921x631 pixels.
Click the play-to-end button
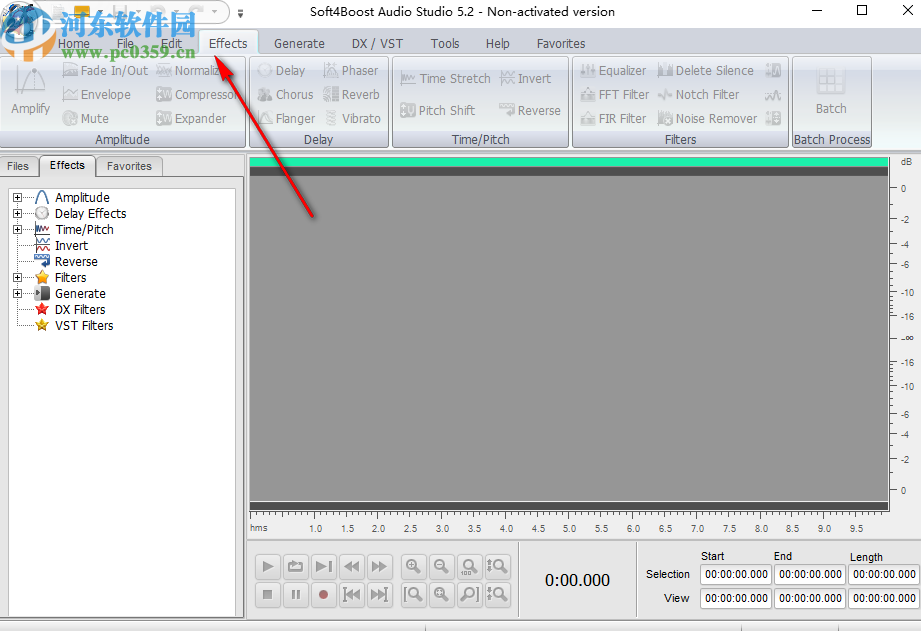323,566
